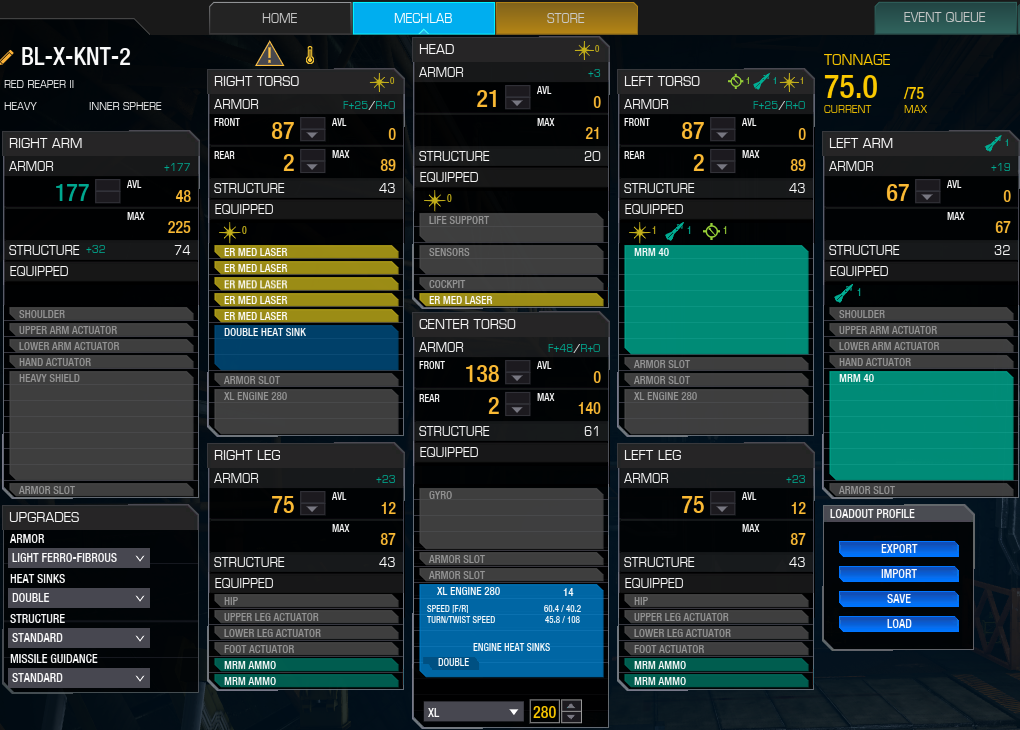
Task: Click the Save loadout button
Action: click(x=898, y=599)
